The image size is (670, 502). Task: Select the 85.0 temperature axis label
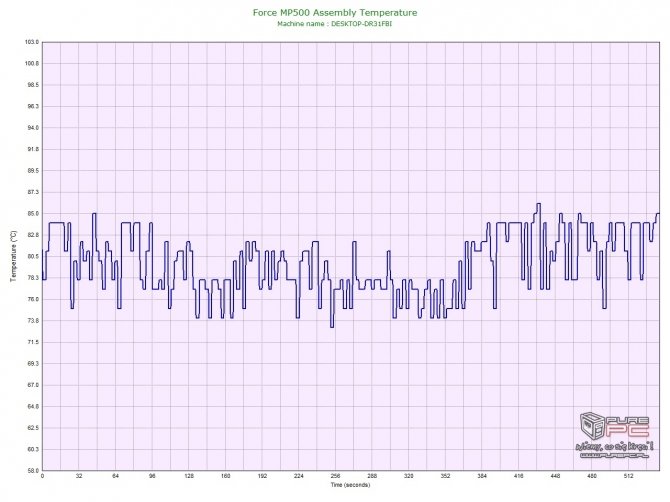click(x=32, y=214)
